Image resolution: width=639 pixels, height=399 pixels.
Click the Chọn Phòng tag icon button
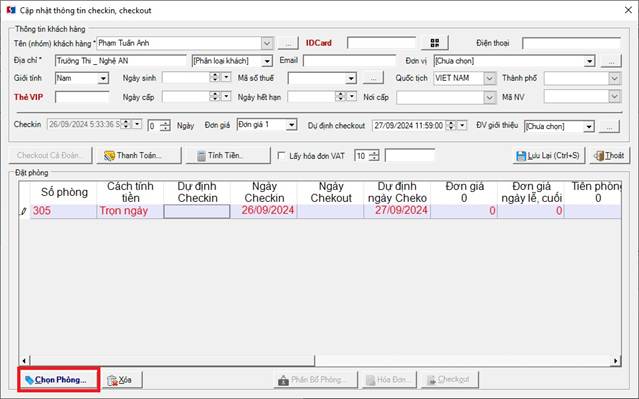pos(59,380)
